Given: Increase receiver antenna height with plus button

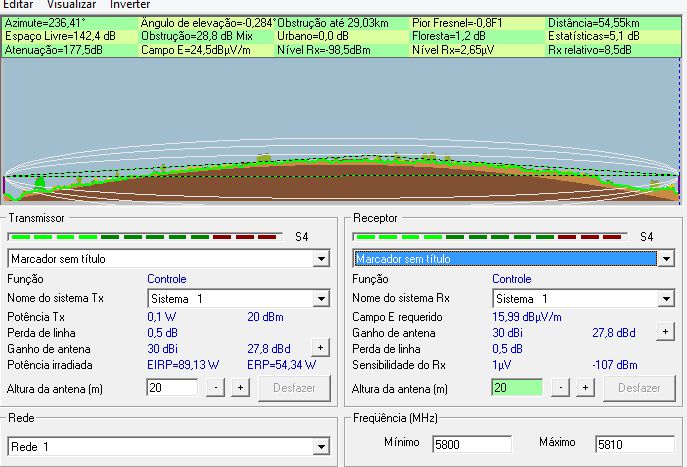Looking at the screenshot, I should click(585, 388).
